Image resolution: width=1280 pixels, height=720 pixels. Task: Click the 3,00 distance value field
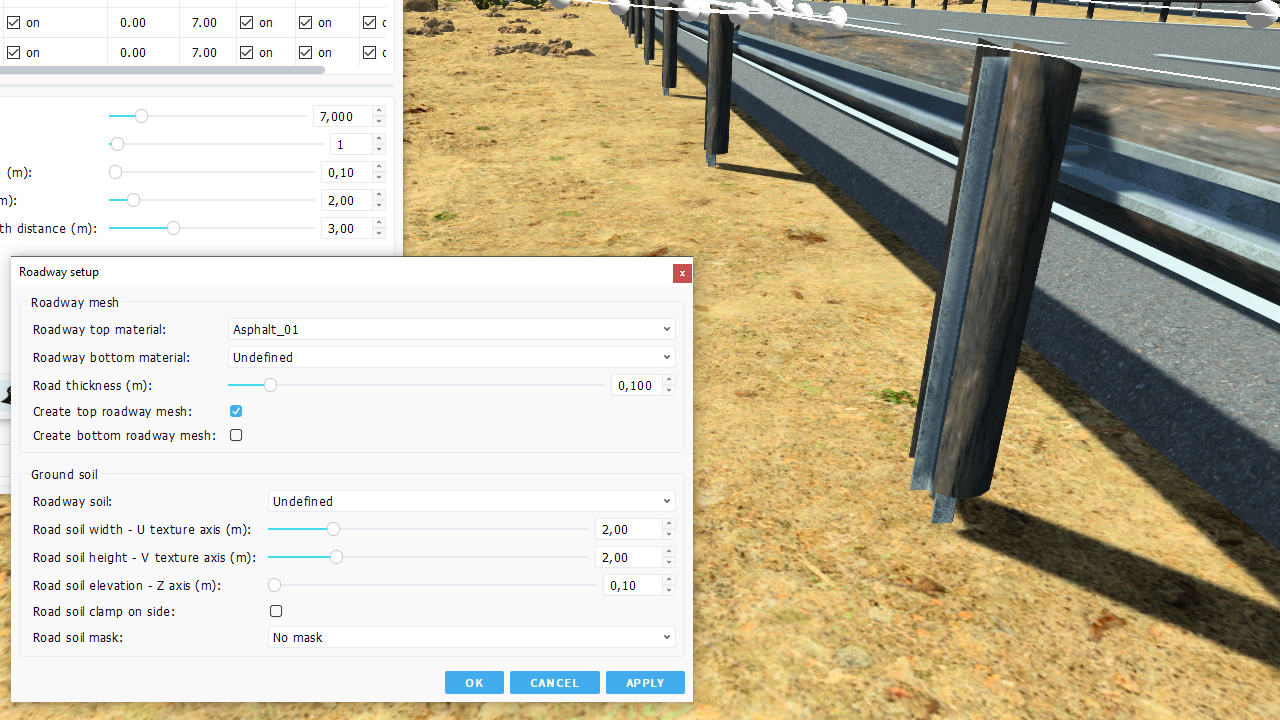pos(346,229)
